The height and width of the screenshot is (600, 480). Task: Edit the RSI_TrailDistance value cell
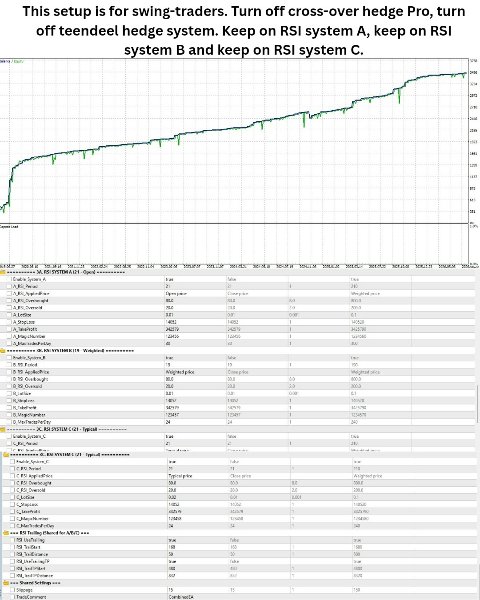pyautogui.click(x=198, y=554)
